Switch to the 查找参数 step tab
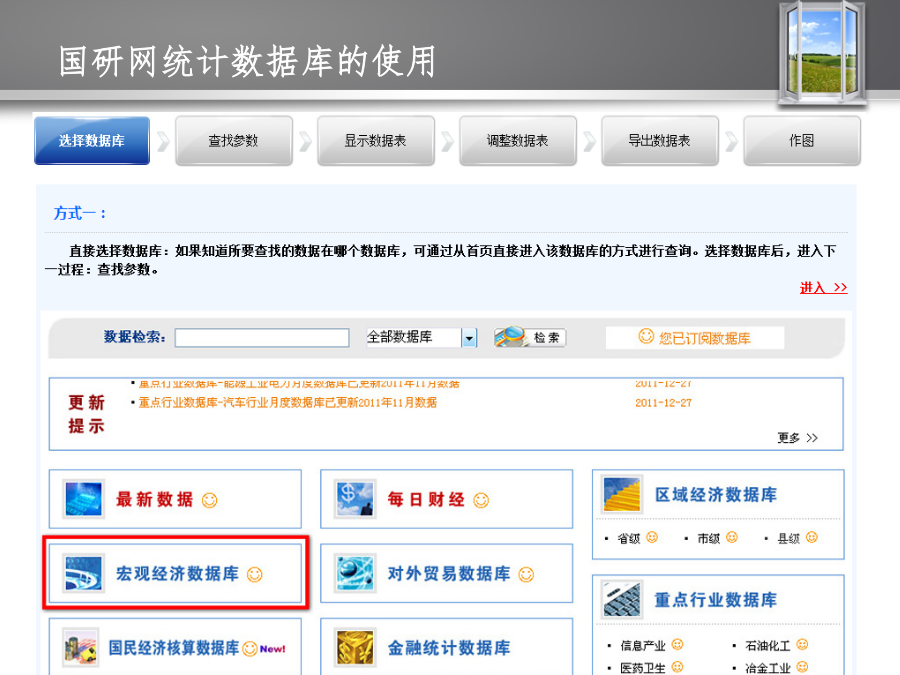This screenshot has height=675, width=900. click(234, 141)
